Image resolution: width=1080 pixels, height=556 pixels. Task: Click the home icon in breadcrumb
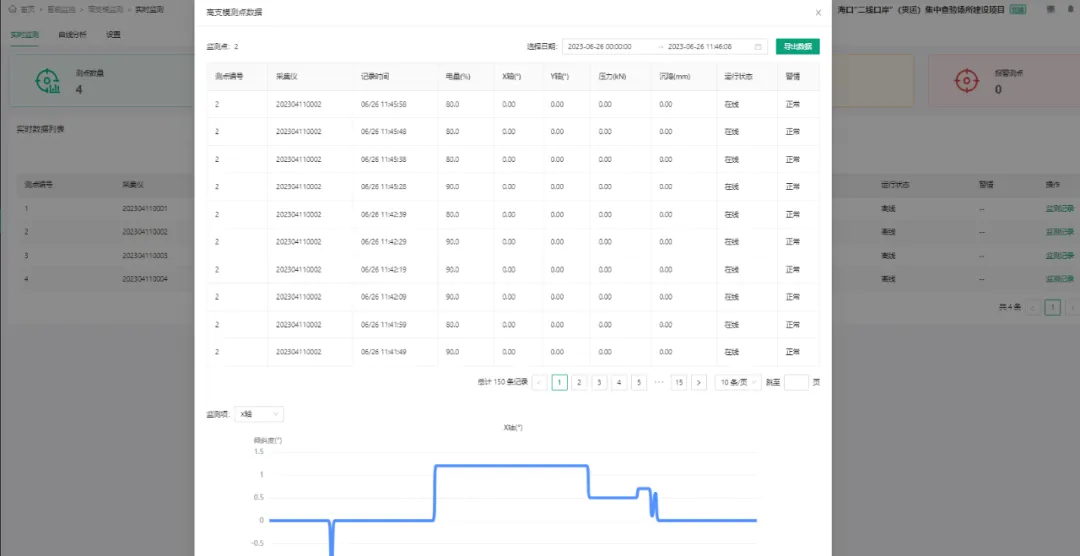pos(12,10)
